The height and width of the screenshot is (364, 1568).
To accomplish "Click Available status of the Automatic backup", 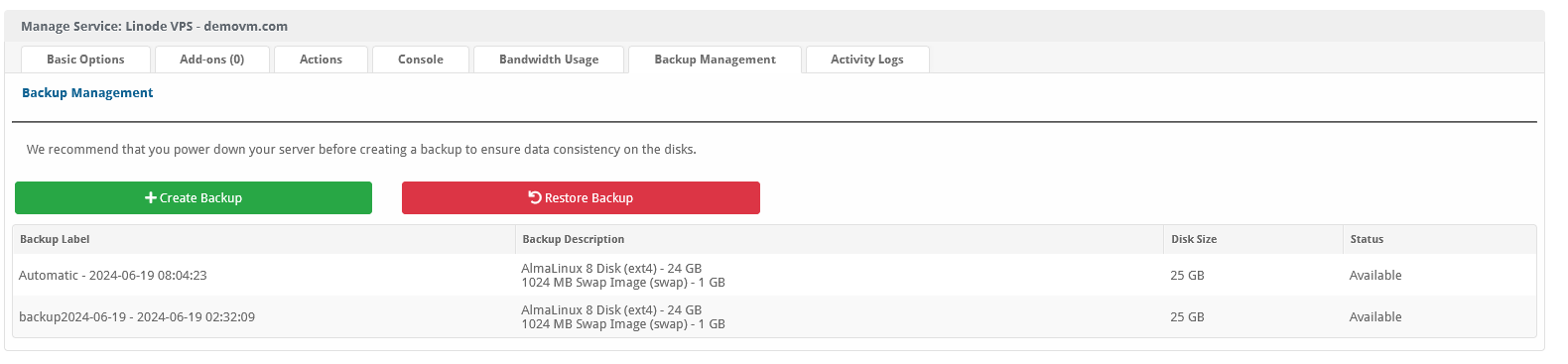I will pos(1375,275).
